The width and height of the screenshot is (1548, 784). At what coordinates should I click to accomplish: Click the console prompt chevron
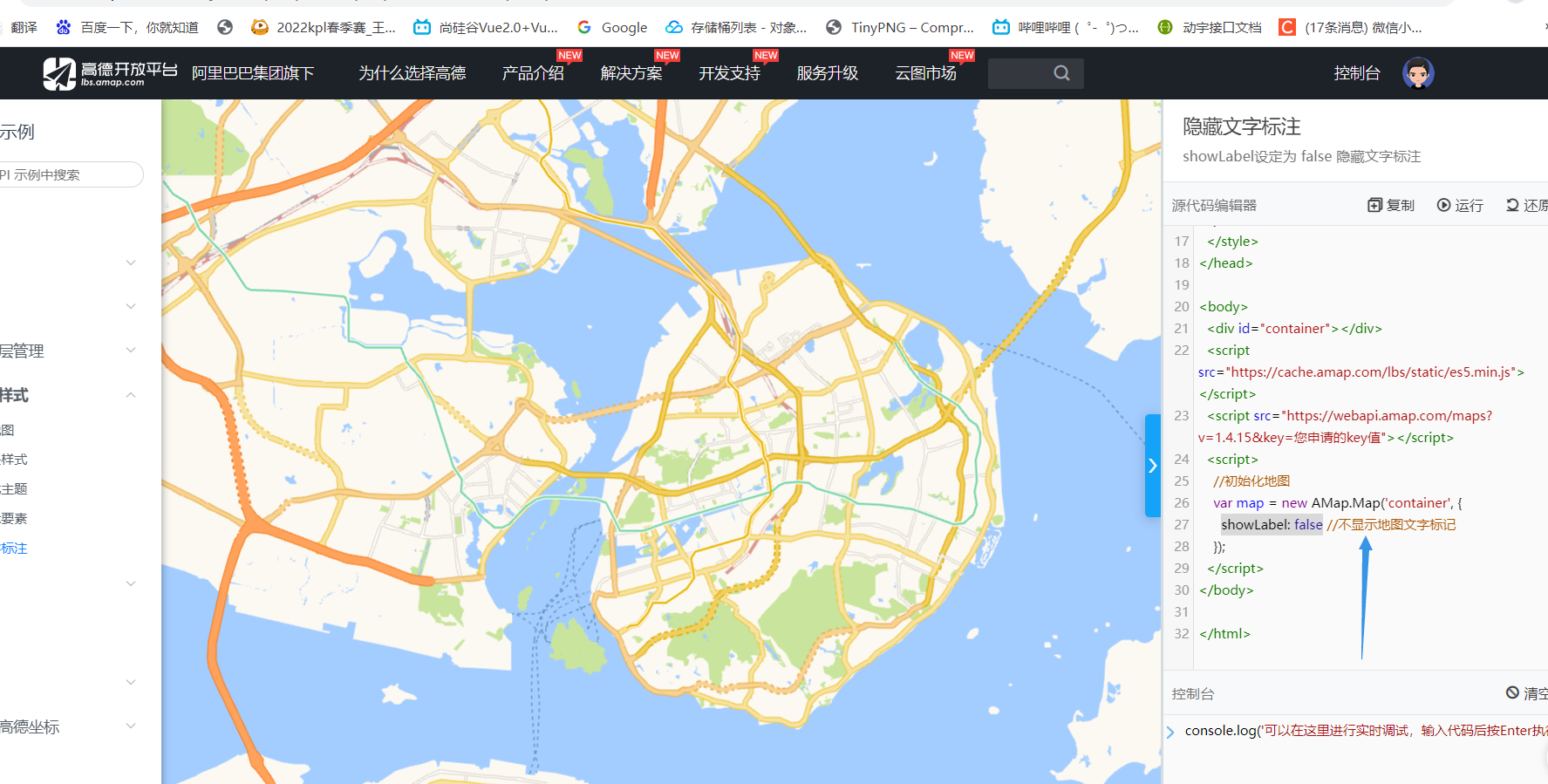click(x=1170, y=732)
